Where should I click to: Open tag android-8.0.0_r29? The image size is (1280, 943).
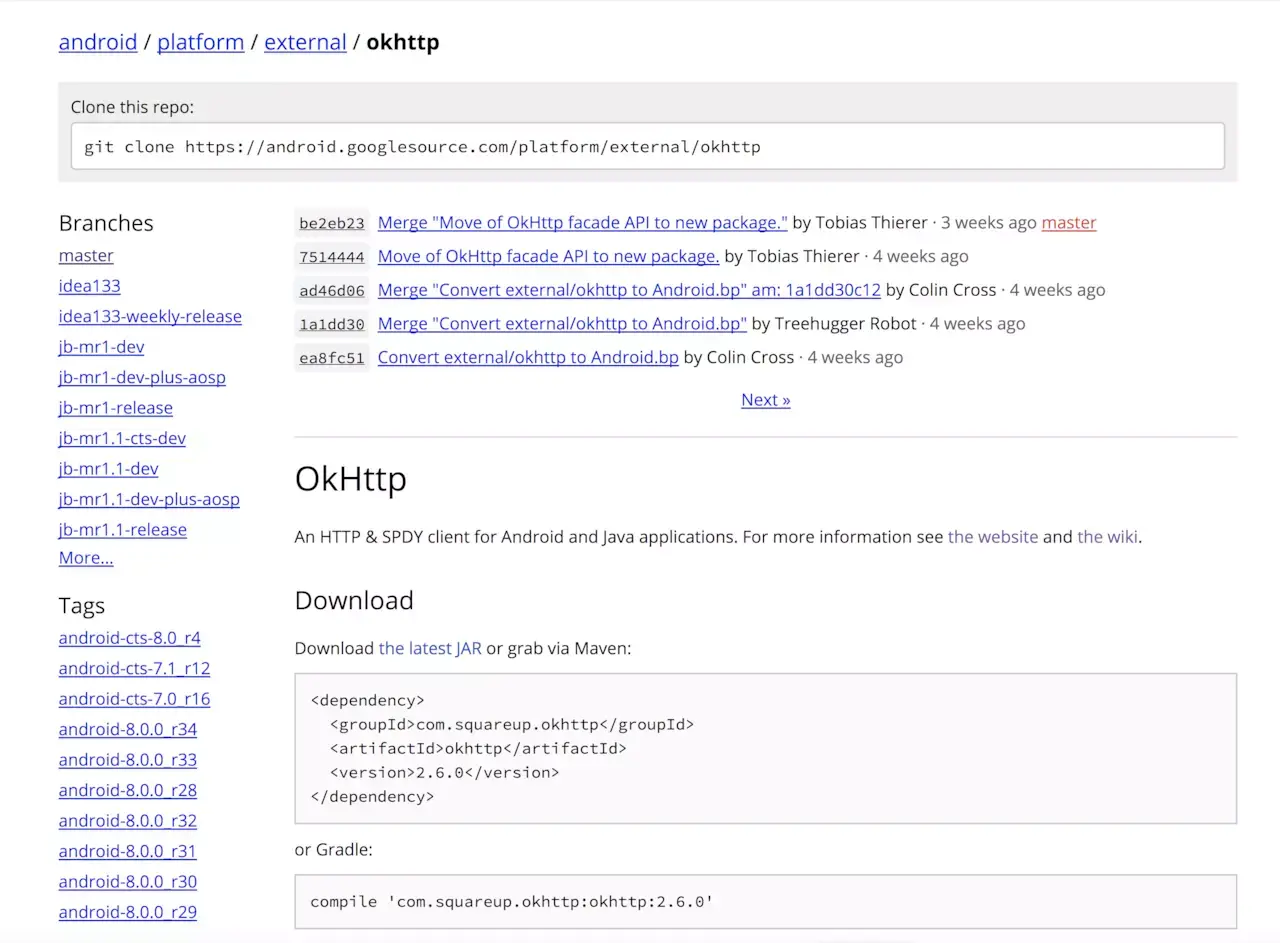pyautogui.click(x=128, y=912)
